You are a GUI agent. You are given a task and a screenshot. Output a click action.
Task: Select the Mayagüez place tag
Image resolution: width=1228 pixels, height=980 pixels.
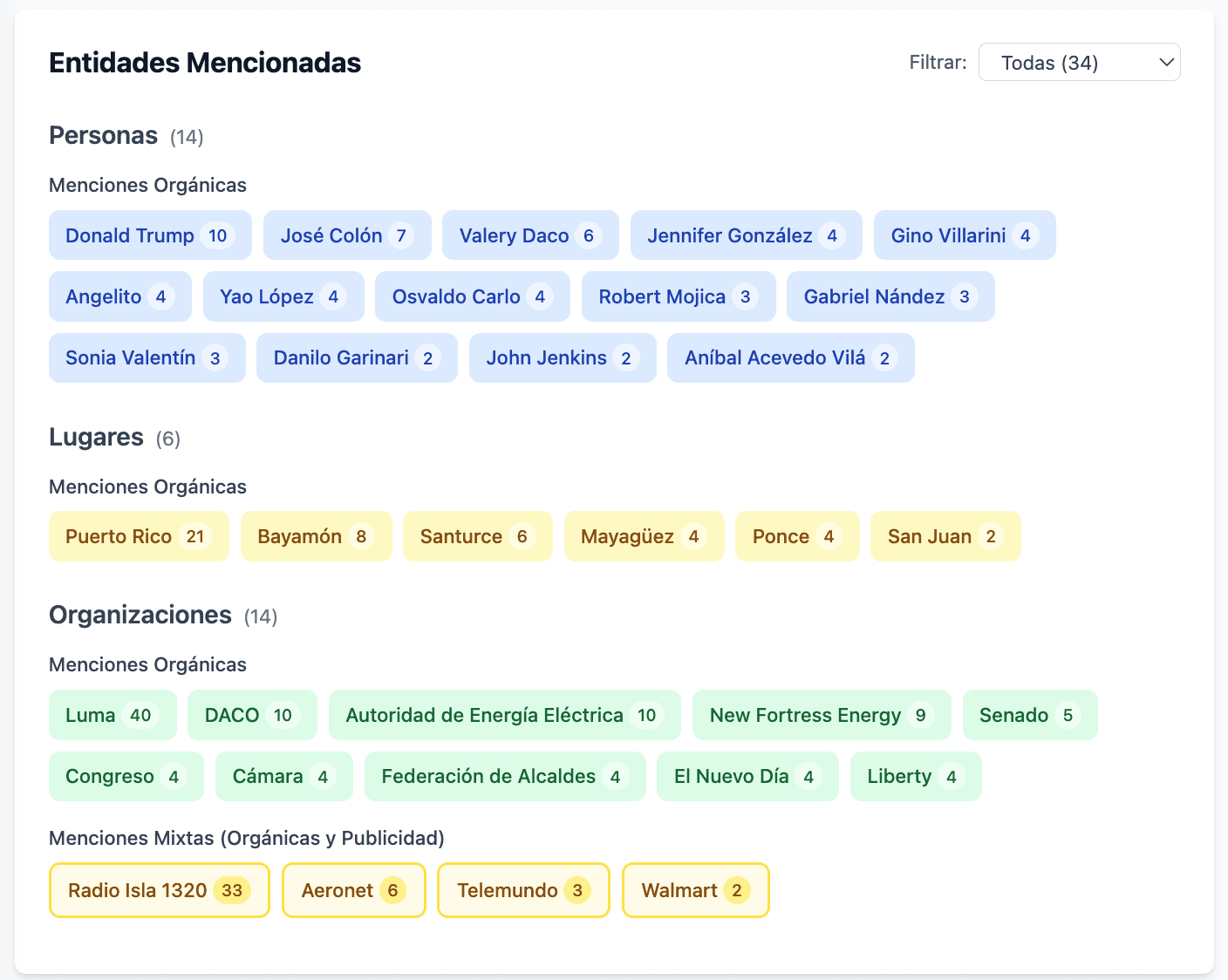pos(643,536)
